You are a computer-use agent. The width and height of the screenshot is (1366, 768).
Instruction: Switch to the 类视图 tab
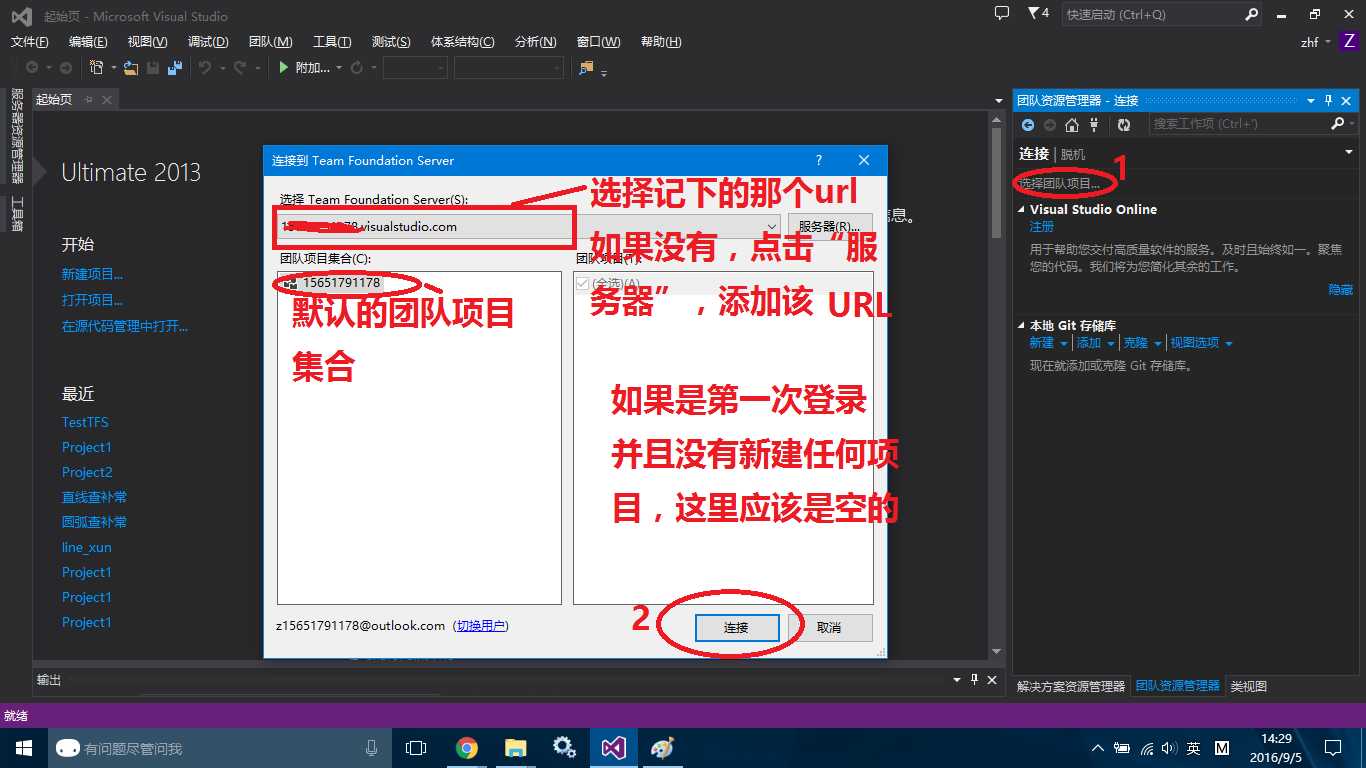point(1248,686)
